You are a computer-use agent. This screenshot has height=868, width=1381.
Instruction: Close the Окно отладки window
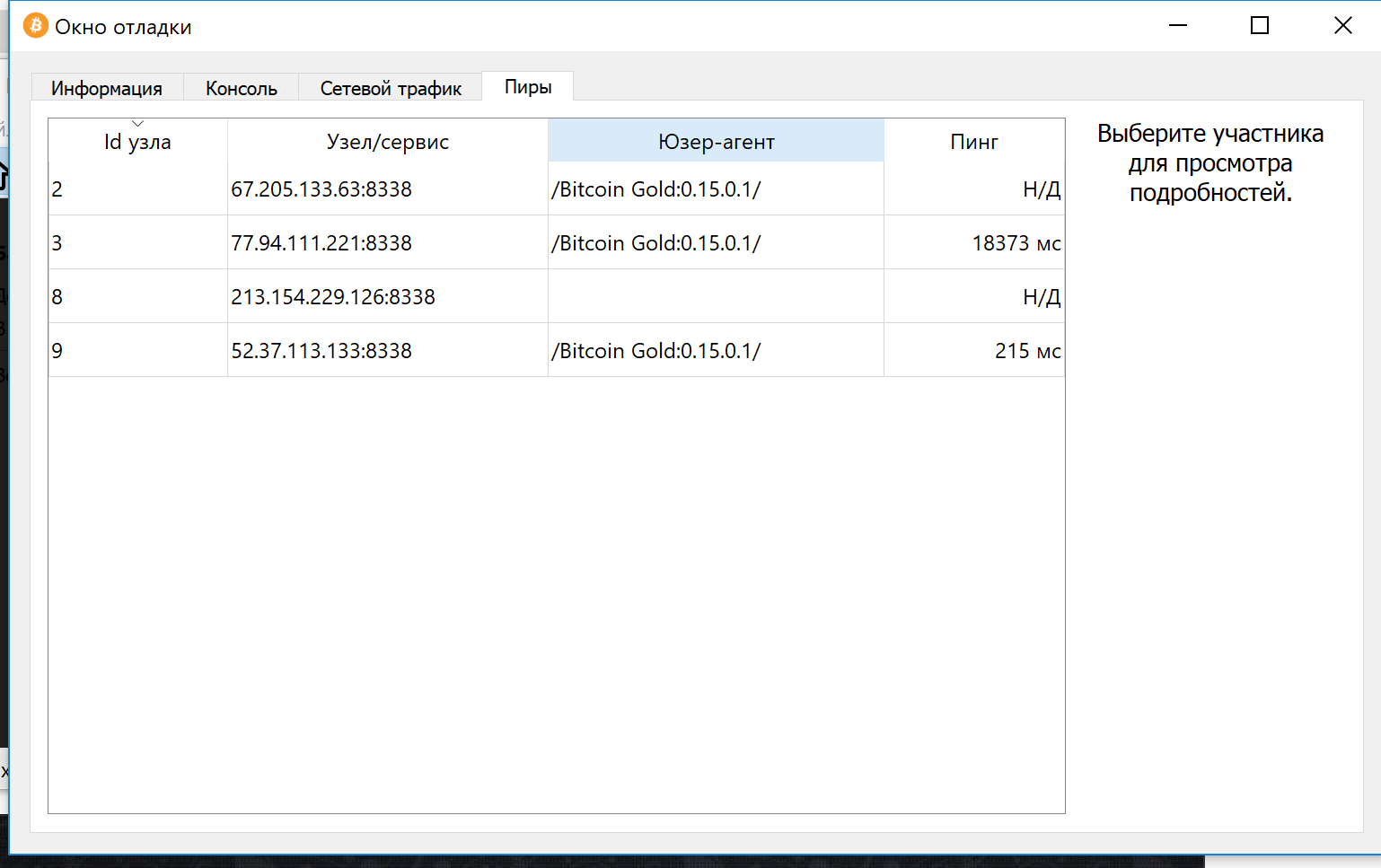point(1342,25)
